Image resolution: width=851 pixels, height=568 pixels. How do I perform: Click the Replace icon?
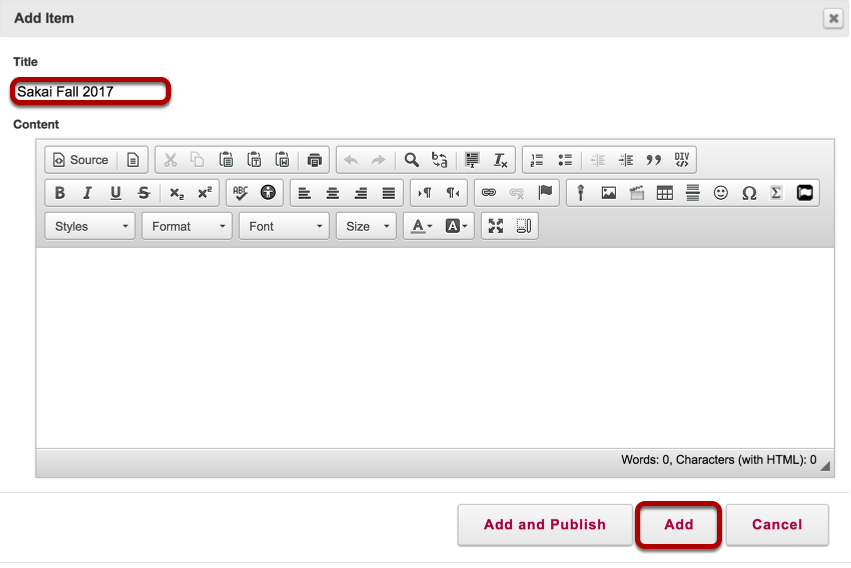(440, 160)
